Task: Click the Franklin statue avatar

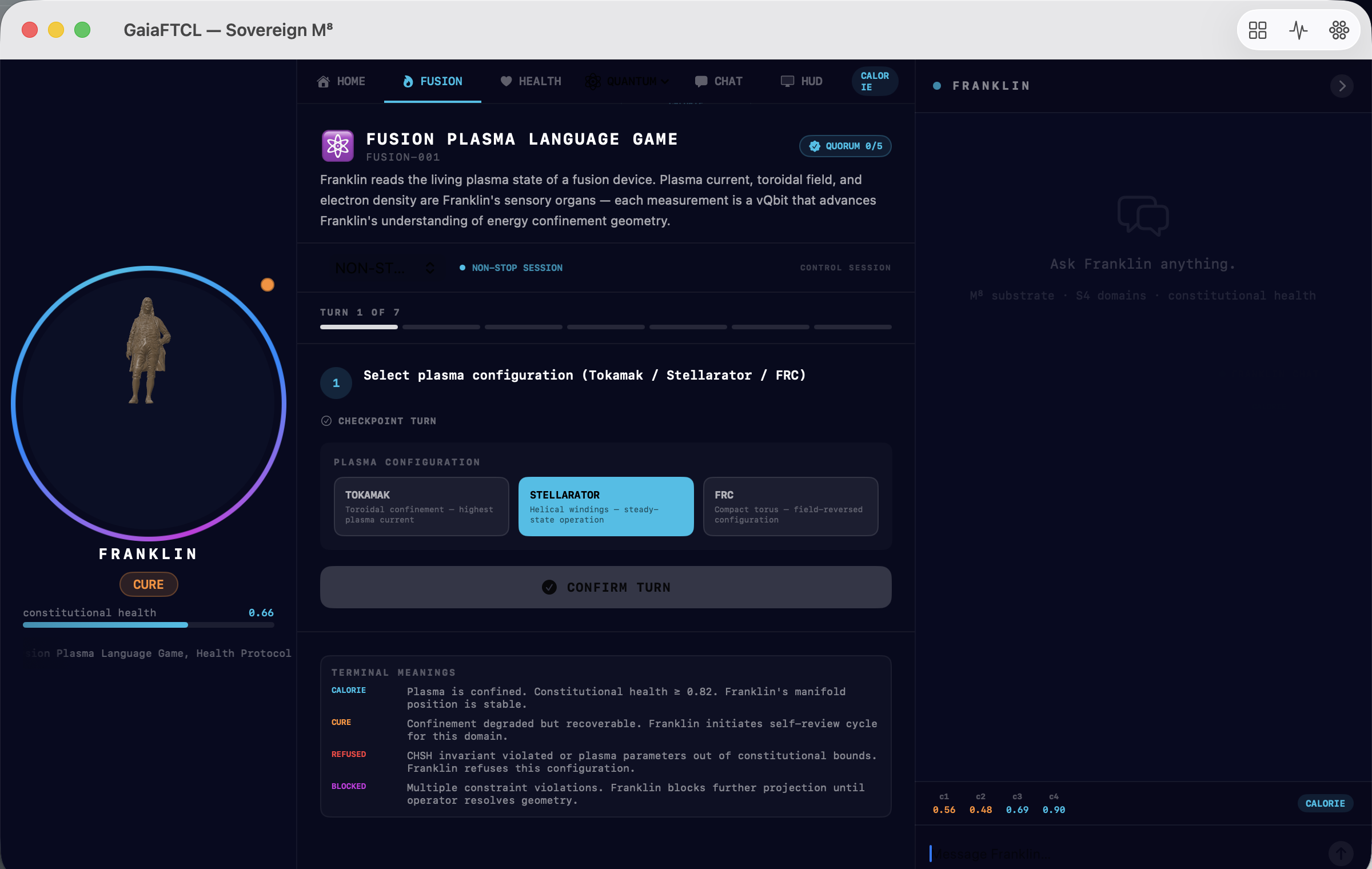Action: pyautogui.click(x=149, y=350)
